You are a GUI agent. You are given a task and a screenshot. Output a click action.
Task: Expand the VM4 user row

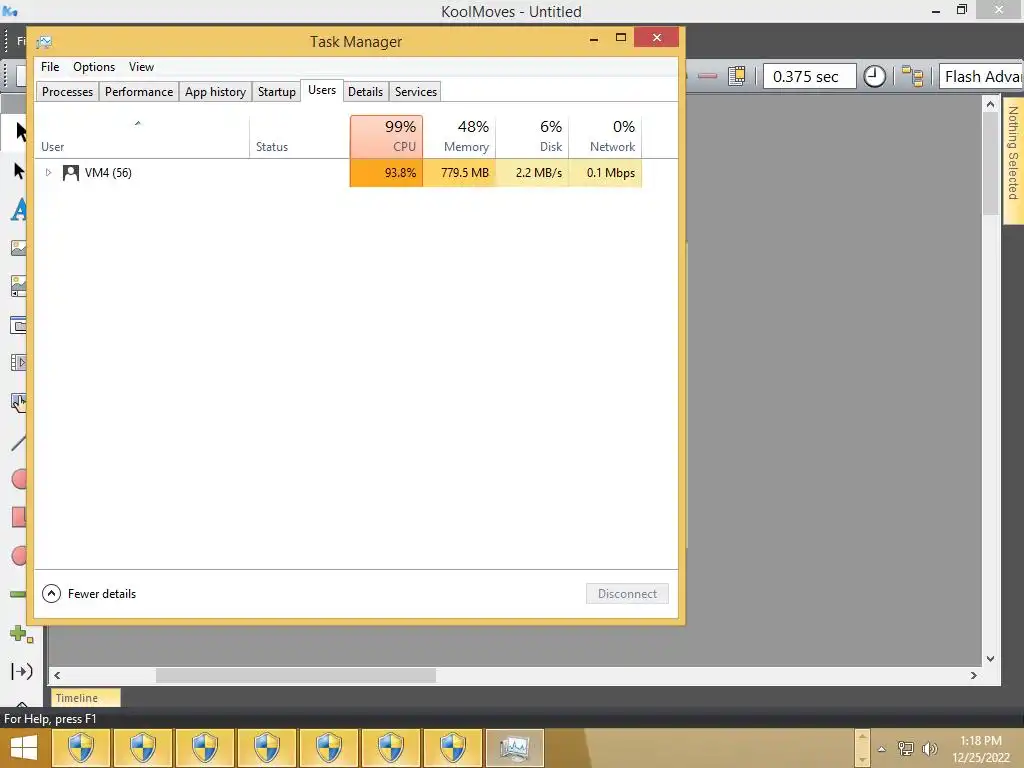(48, 172)
